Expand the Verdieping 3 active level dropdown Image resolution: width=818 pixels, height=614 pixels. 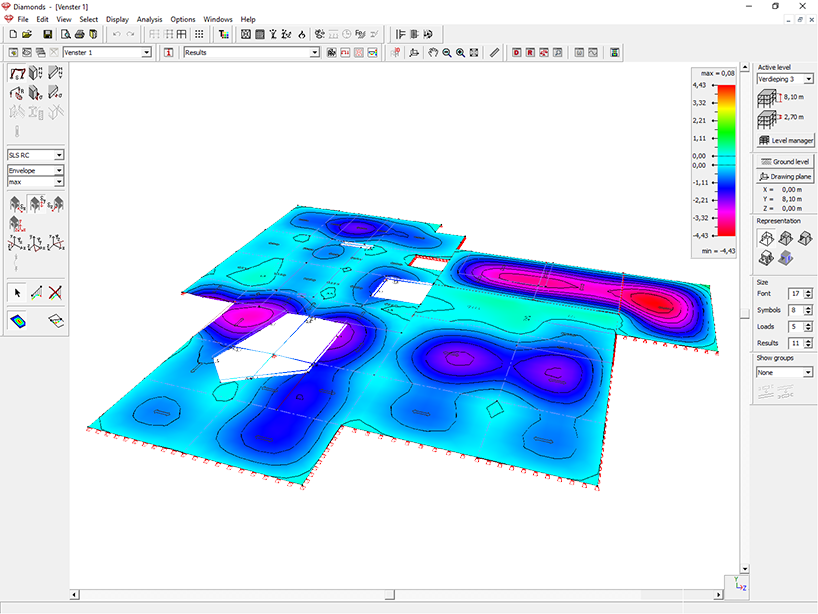point(808,79)
